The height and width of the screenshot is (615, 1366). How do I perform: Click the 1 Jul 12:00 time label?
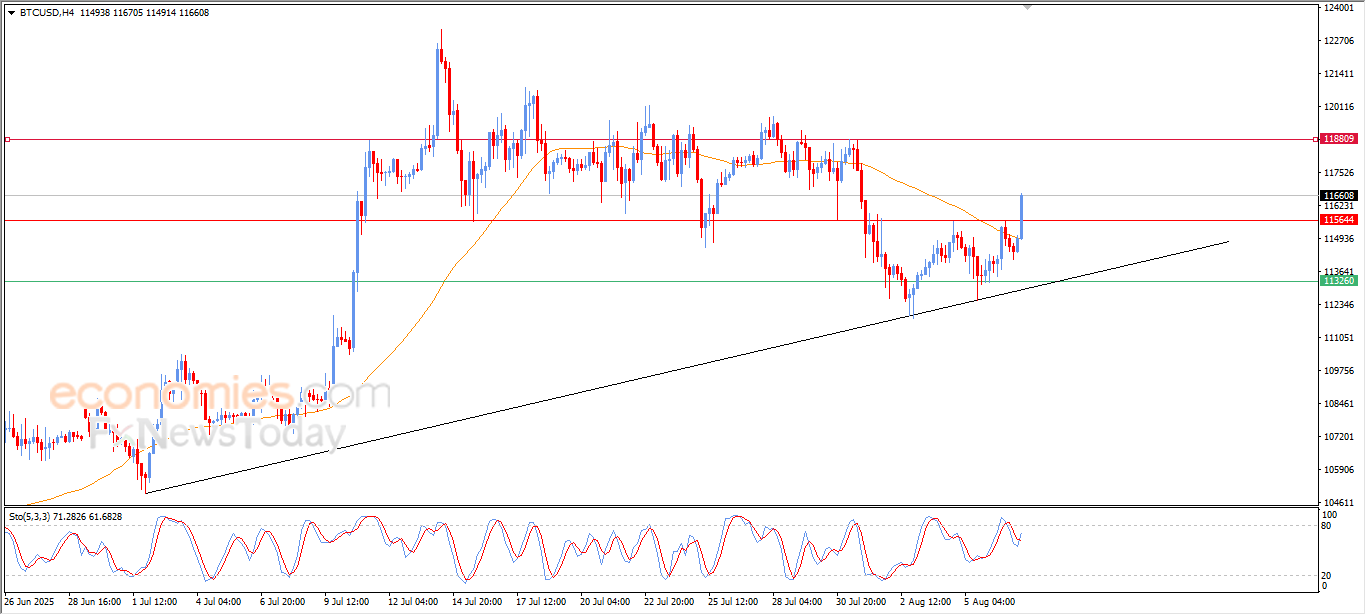point(155,602)
